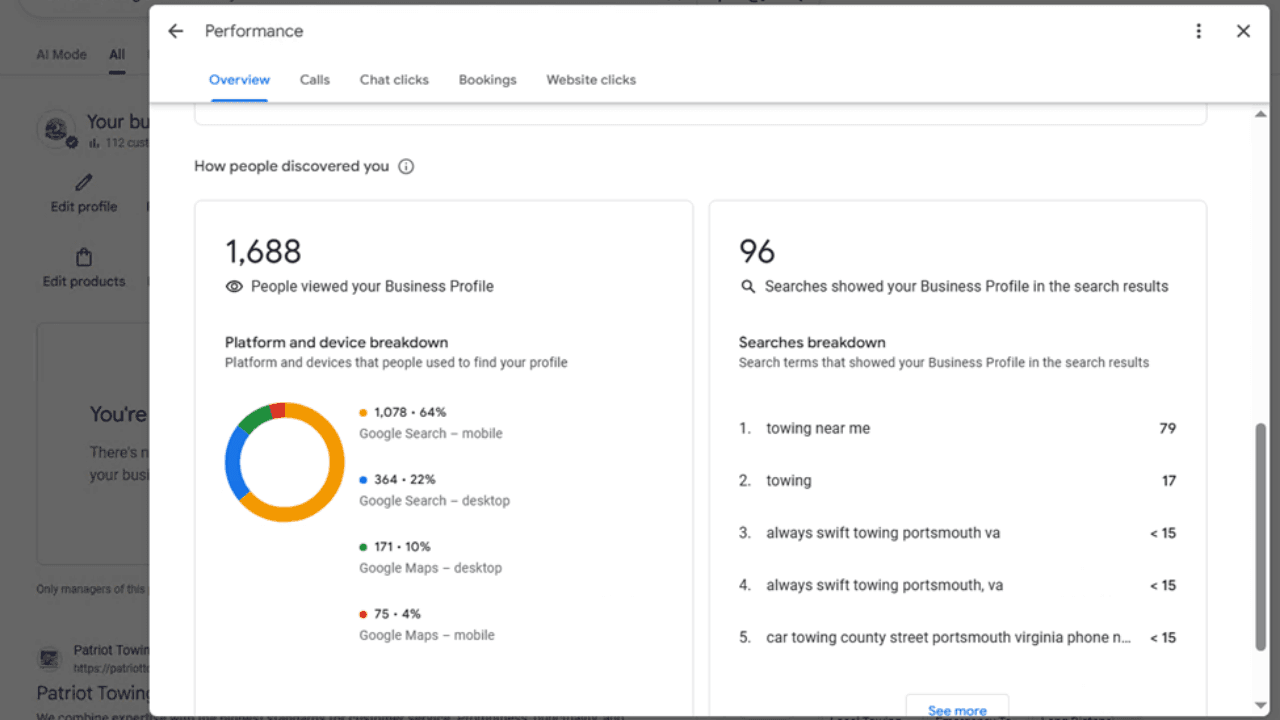Click the back arrow next to Performance
1280x720 pixels.
coord(176,31)
